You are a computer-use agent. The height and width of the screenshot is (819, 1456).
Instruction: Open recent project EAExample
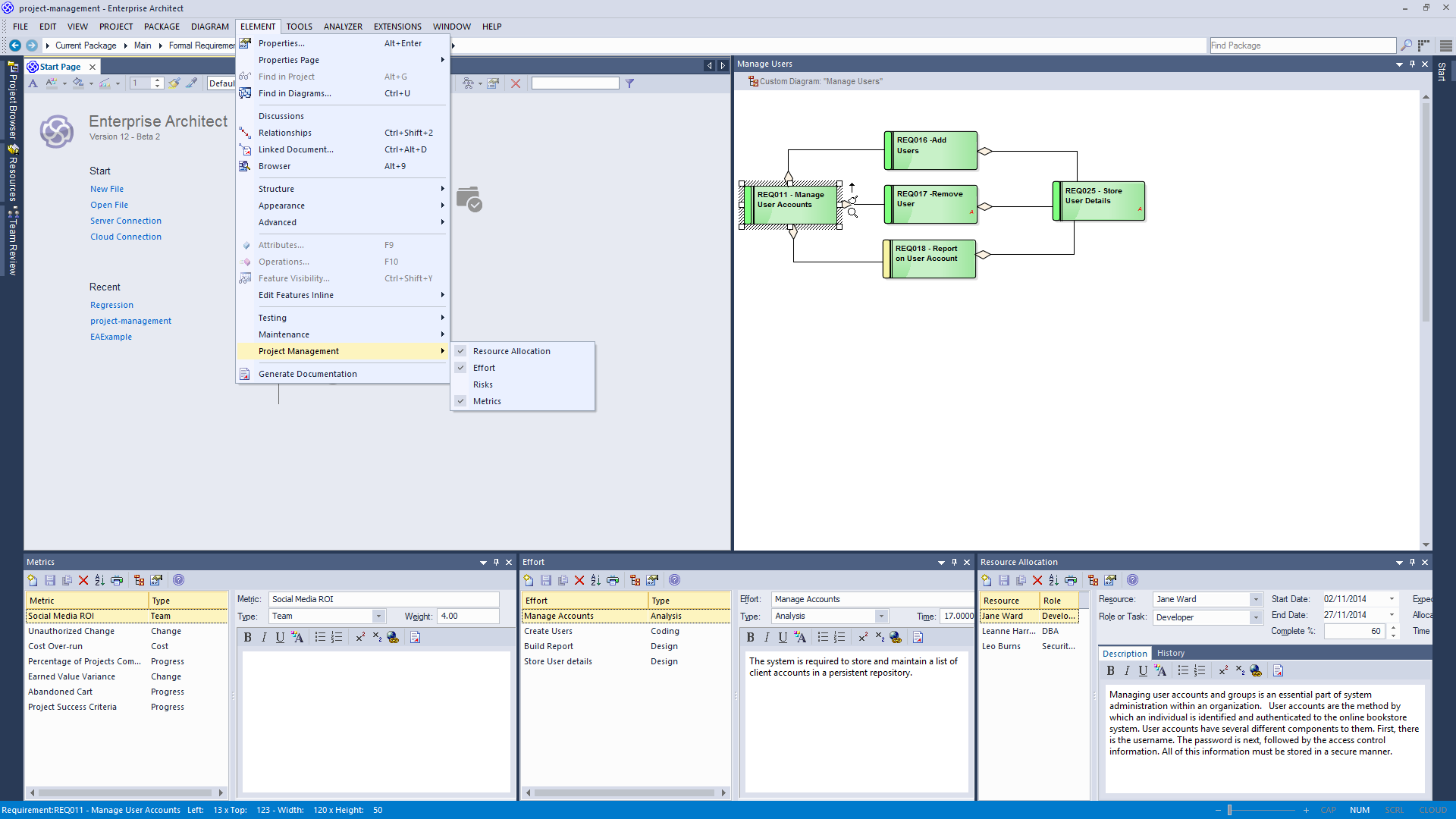(111, 337)
